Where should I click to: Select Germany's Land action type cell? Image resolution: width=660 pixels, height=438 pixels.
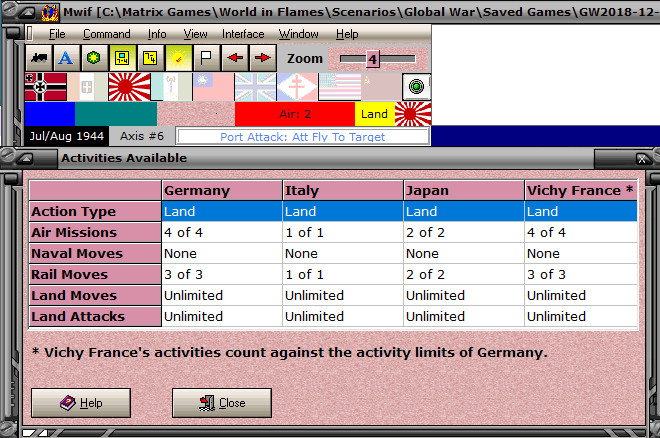tap(222, 211)
